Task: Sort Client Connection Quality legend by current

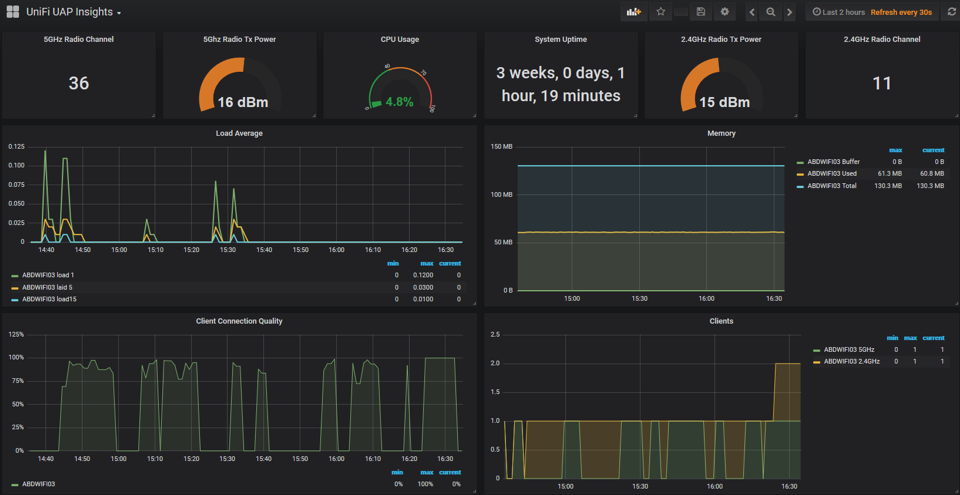Action: [450, 472]
